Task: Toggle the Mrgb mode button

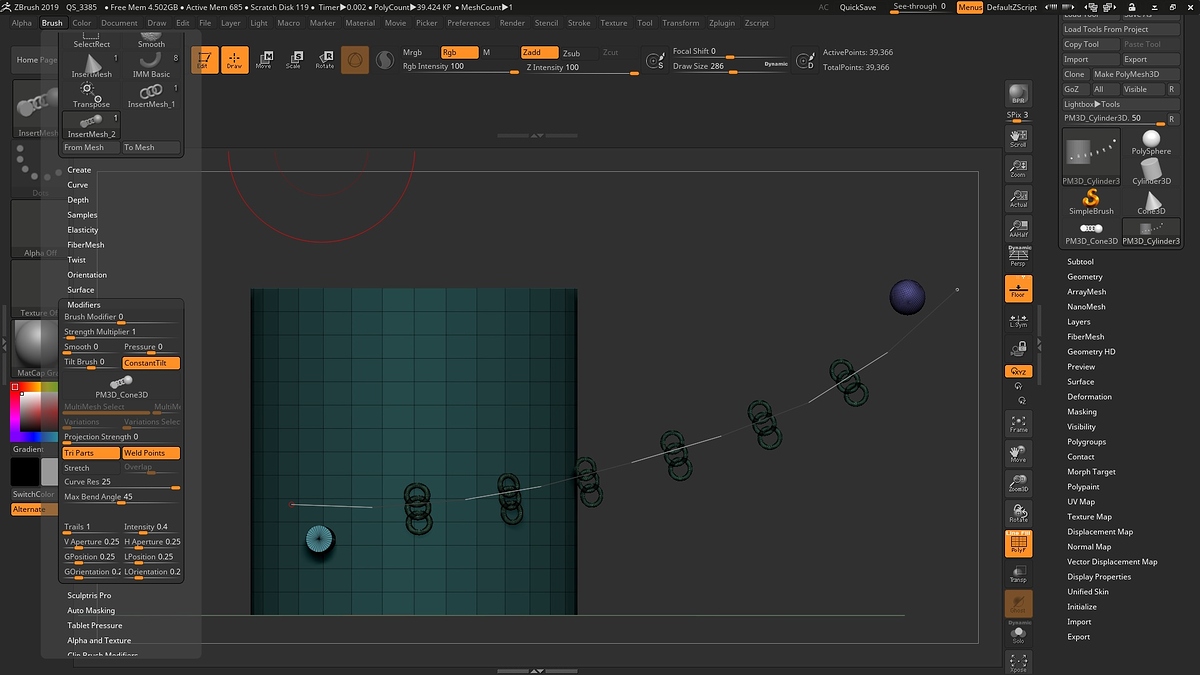Action: [412, 52]
